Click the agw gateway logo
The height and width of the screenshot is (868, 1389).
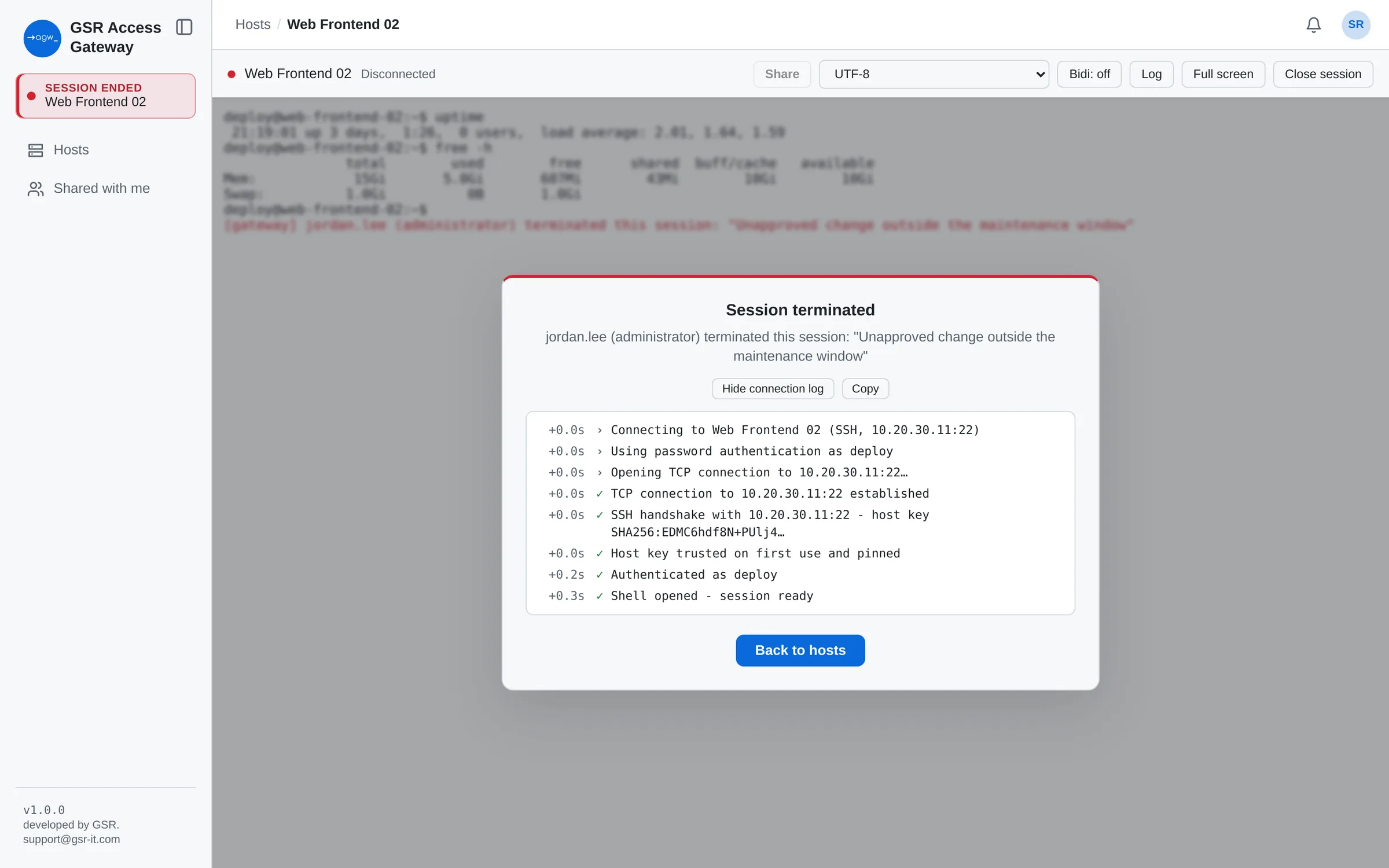tap(42, 38)
